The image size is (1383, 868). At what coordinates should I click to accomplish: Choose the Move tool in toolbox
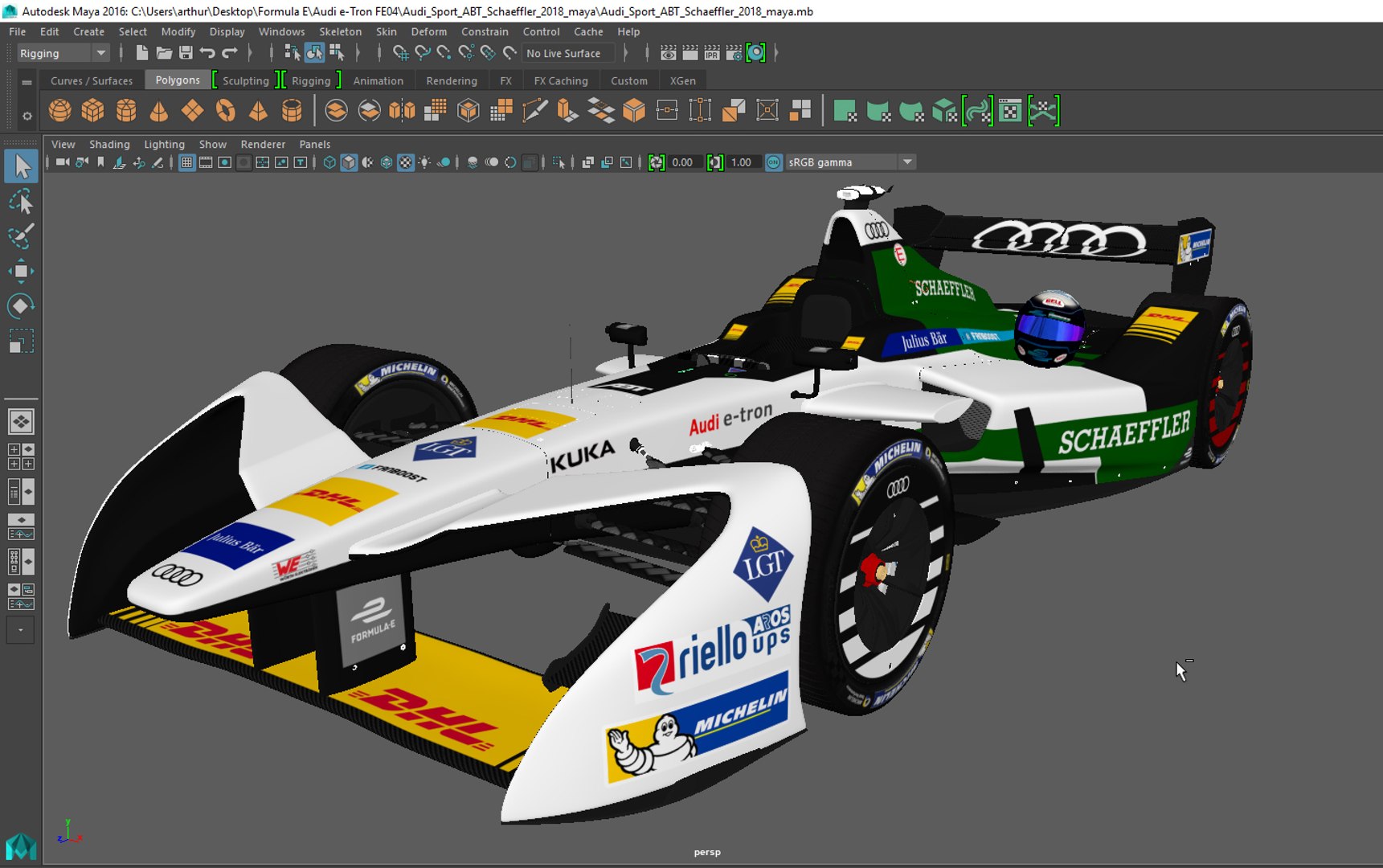21,272
